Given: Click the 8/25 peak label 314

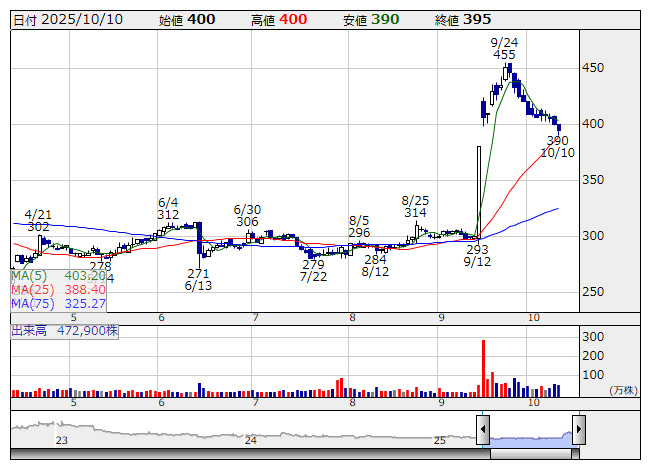Looking at the screenshot, I should pyautogui.click(x=415, y=213).
